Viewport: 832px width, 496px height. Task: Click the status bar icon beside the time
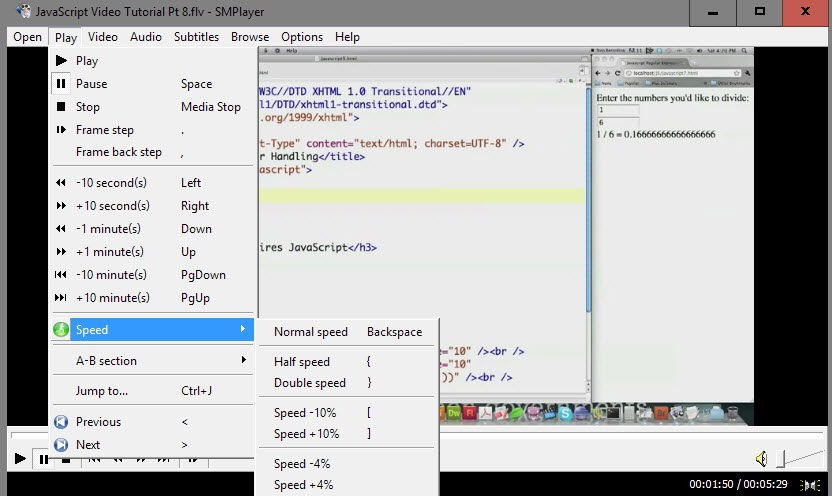click(x=810, y=484)
